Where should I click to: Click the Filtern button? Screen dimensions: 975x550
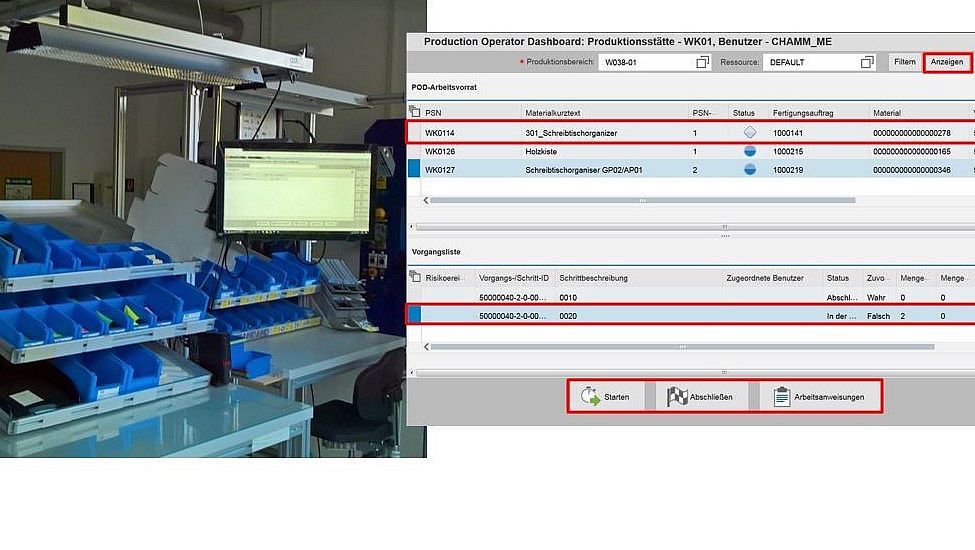904,62
